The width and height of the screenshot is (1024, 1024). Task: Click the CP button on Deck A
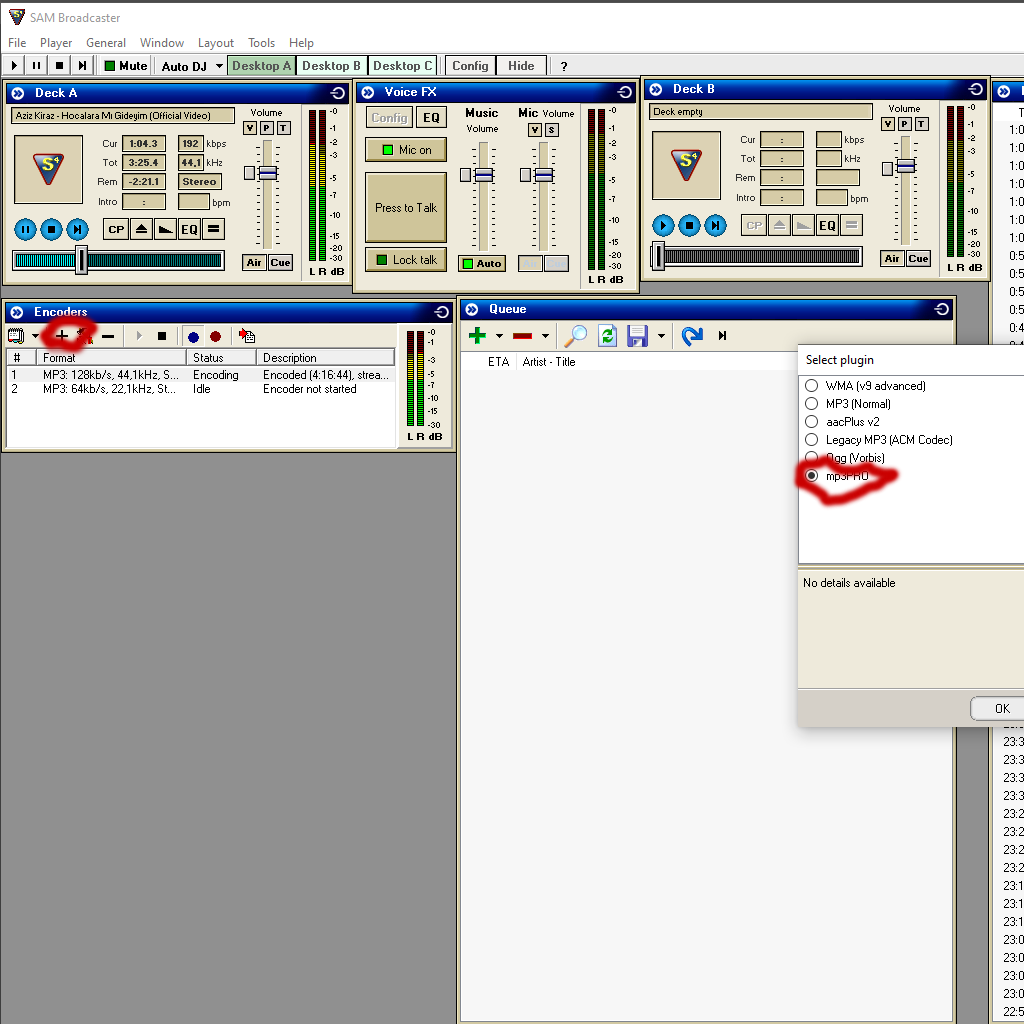tap(116, 229)
